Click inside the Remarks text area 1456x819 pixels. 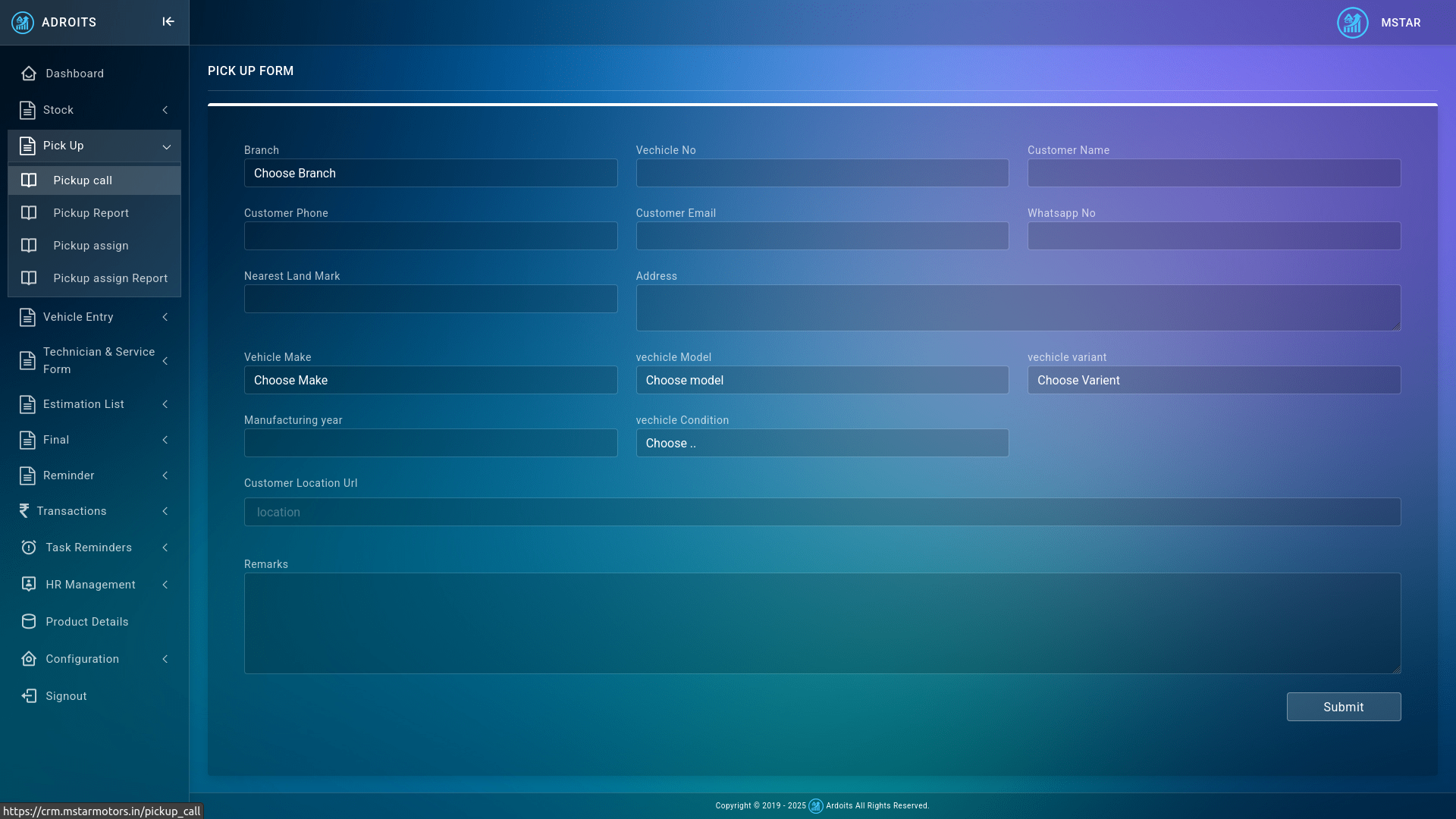coord(822,623)
